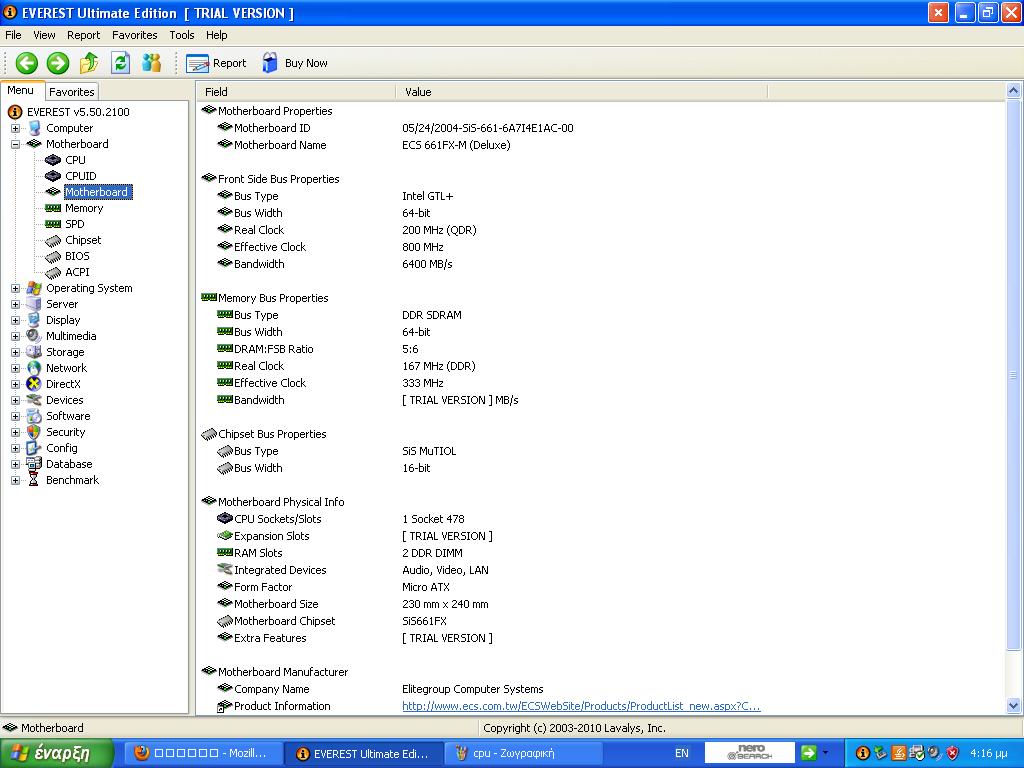Select the CPUID chip icon in tree
The image size is (1024, 768).
53,176
